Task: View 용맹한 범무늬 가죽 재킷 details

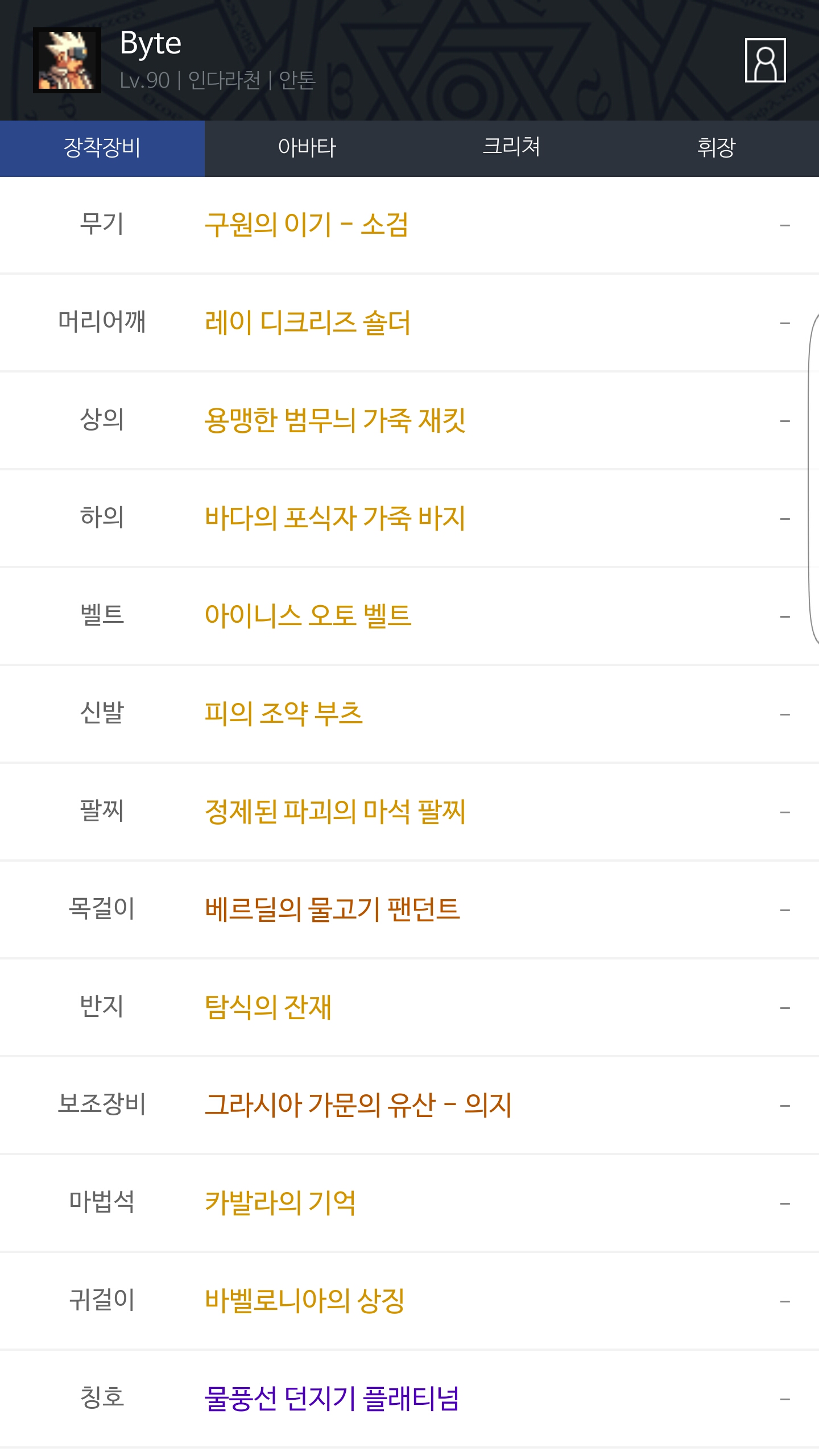Action: click(x=335, y=420)
